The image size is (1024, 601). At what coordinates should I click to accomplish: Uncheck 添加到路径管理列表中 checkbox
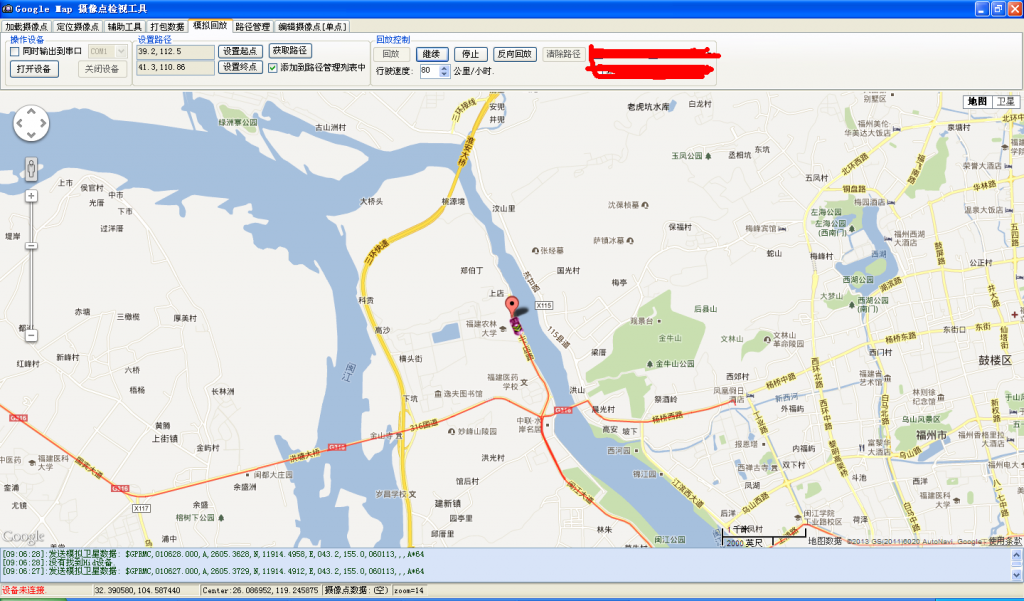273,68
